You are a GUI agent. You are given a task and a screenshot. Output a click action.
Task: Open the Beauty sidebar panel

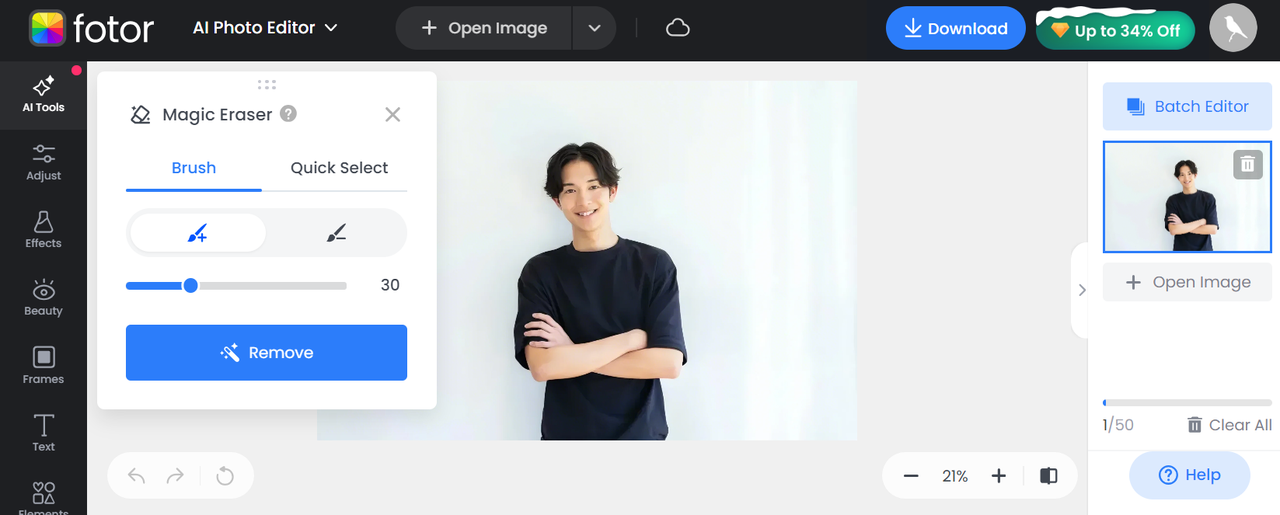[x=43, y=298]
